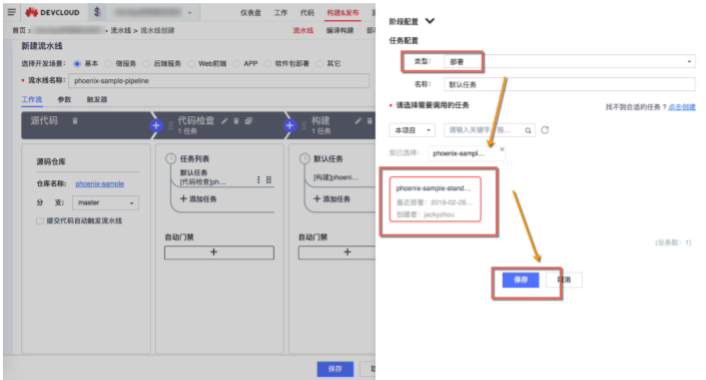Image resolution: width=706 pixels, height=380 pixels.
Task: Click the Huawei DEVCLOUD logo
Action: coord(52,12)
